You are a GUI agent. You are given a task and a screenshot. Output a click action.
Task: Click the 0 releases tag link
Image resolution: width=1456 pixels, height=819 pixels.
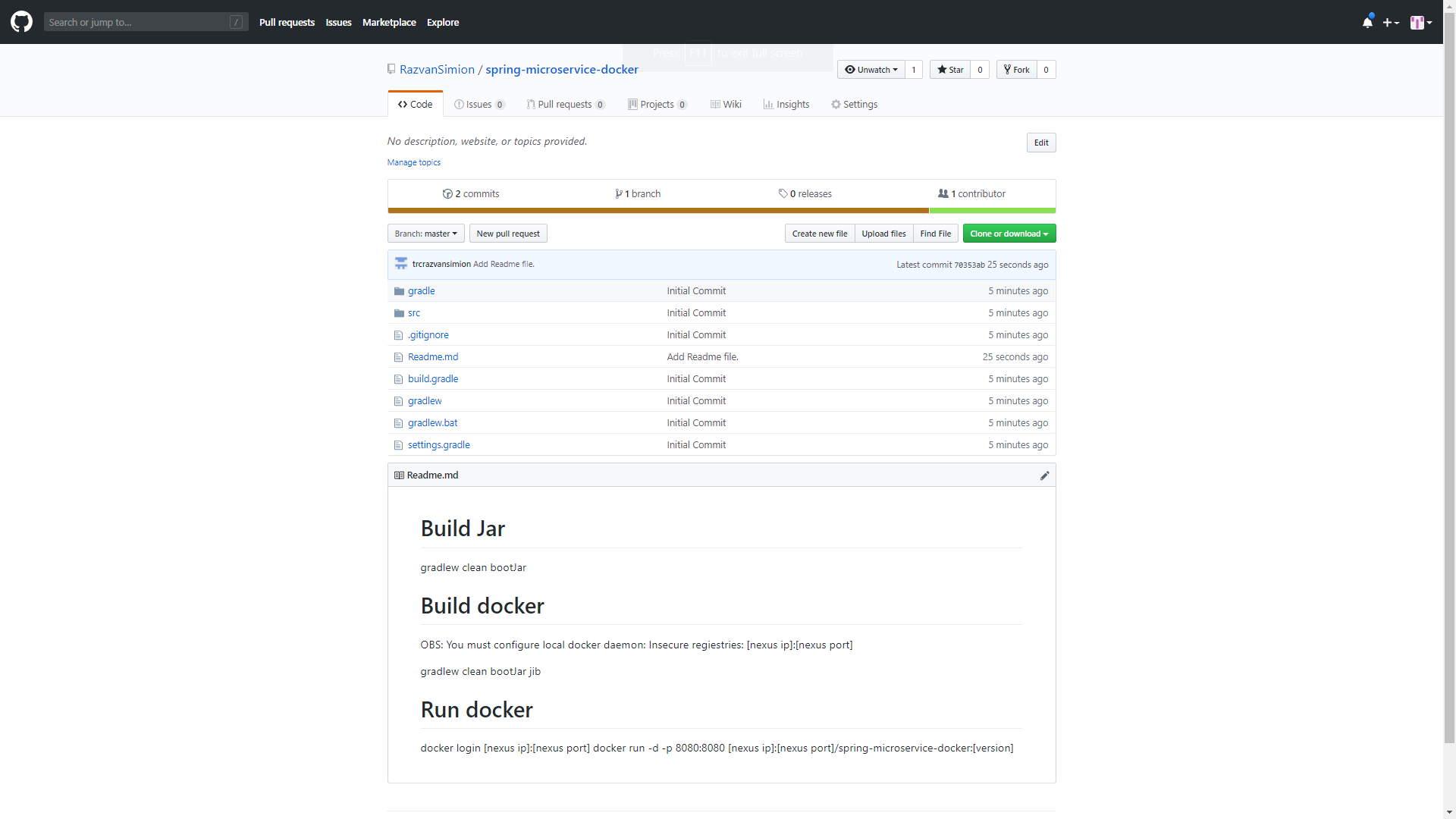coord(805,194)
